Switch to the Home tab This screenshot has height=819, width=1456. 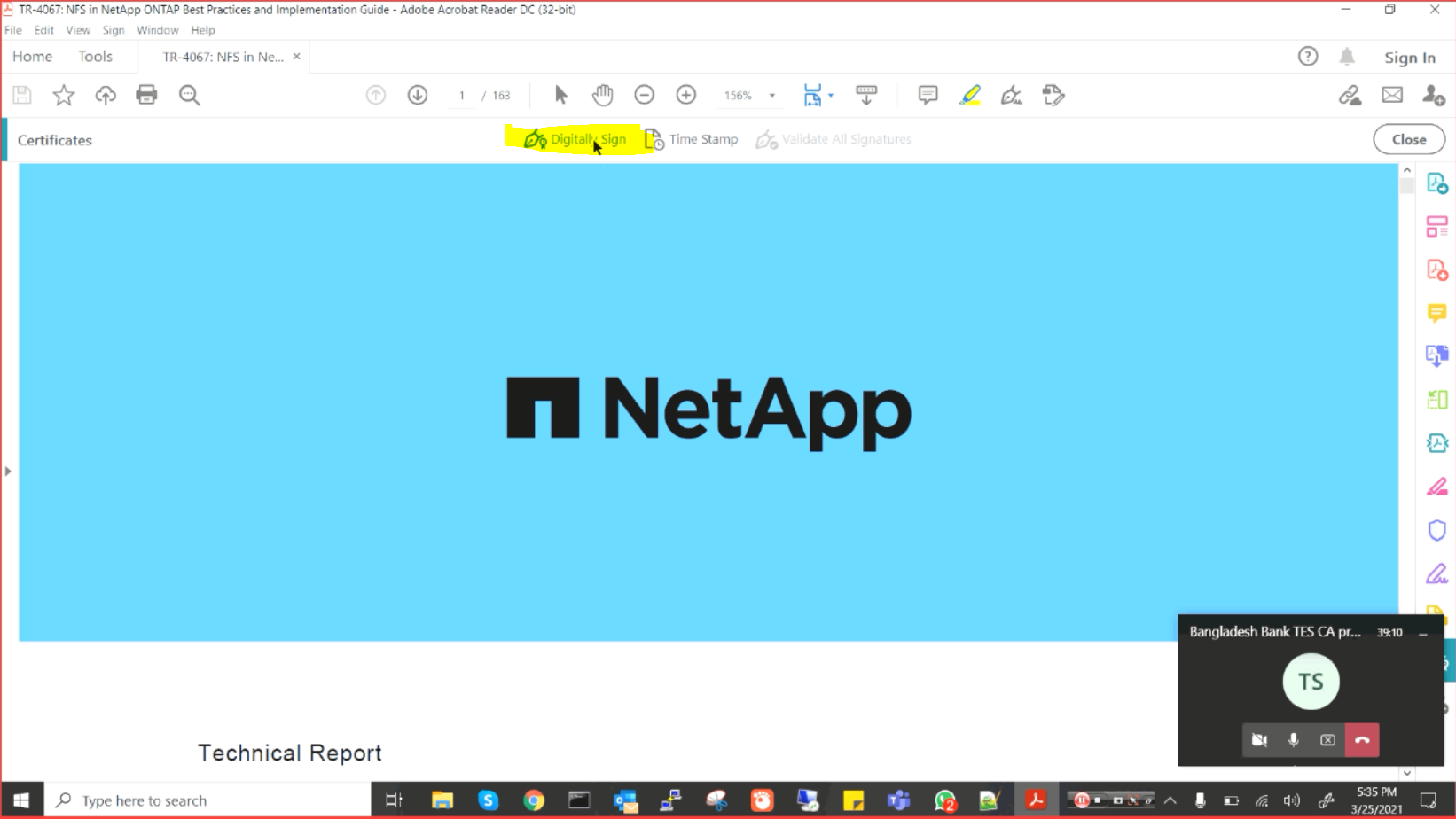pyautogui.click(x=33, y=57)
